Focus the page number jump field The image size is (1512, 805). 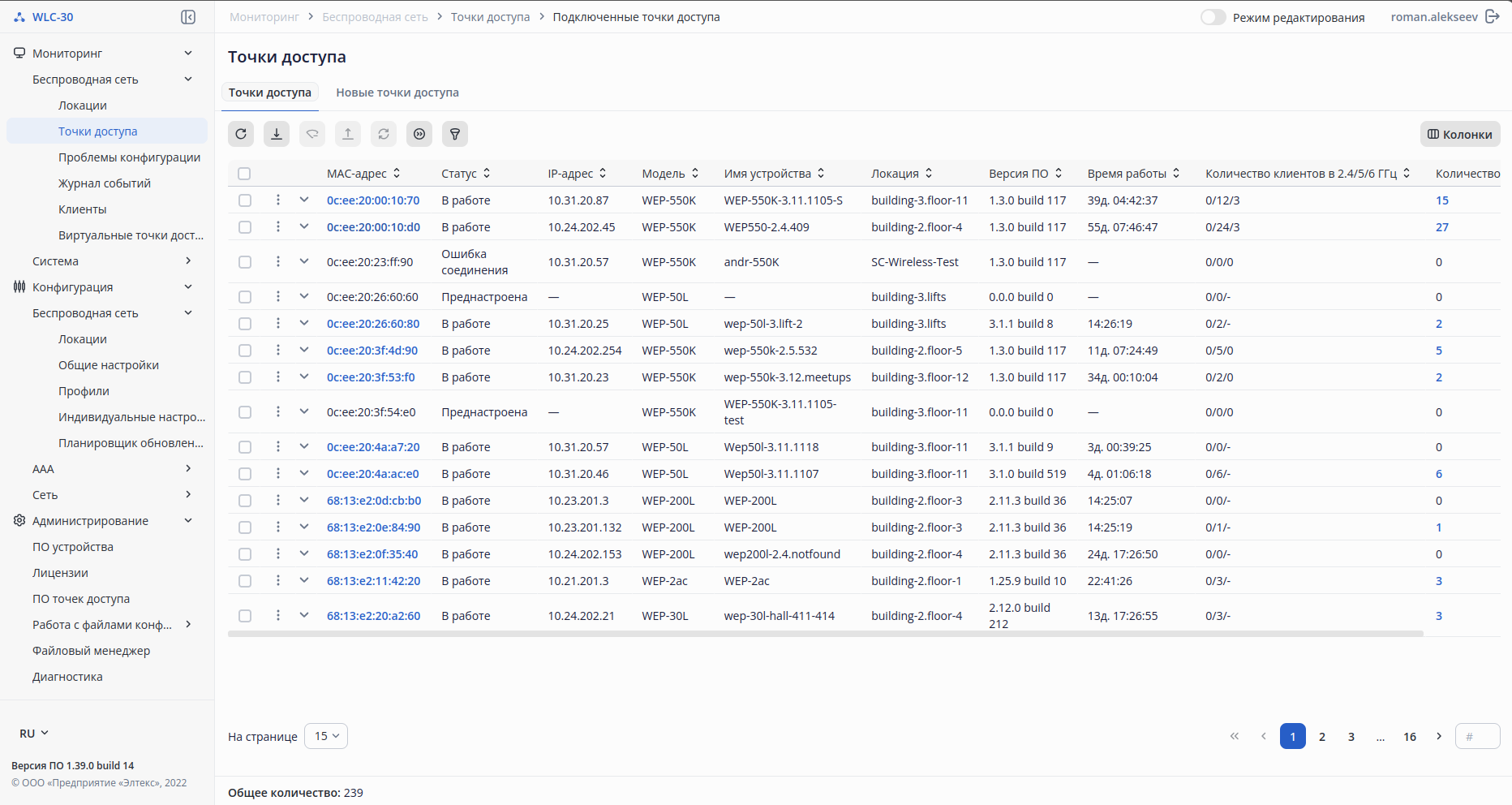point(1478,736)
